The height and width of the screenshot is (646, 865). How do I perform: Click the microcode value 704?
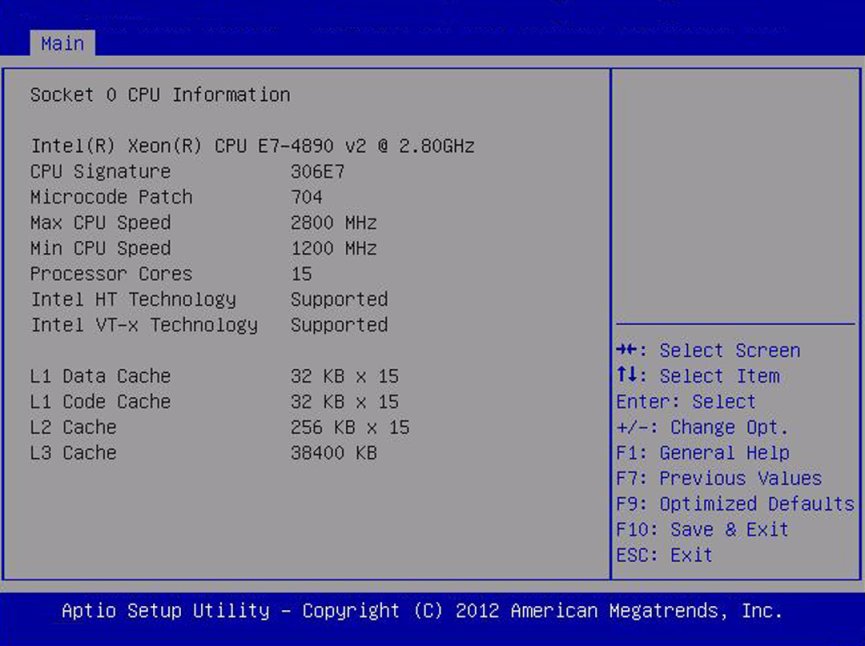click(307, 197)
